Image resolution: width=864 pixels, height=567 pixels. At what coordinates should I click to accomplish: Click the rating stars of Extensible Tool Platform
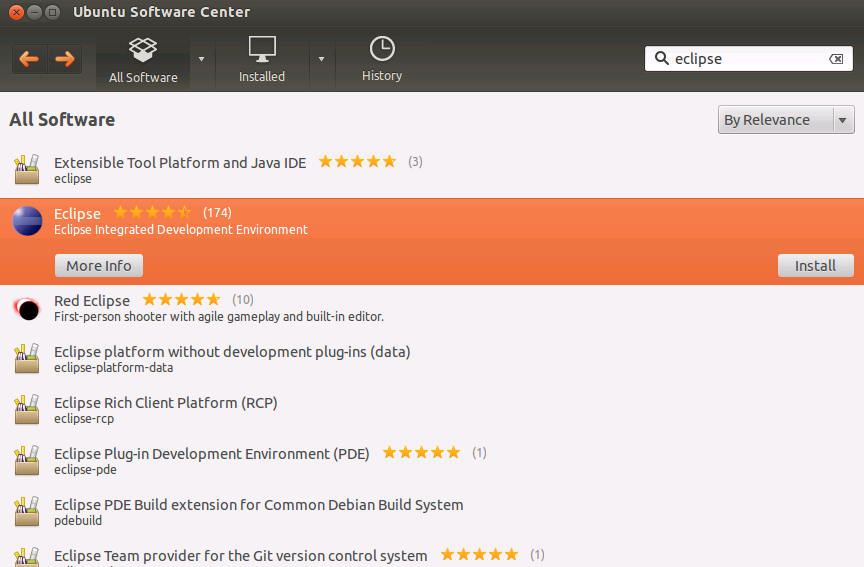(358, 161)
